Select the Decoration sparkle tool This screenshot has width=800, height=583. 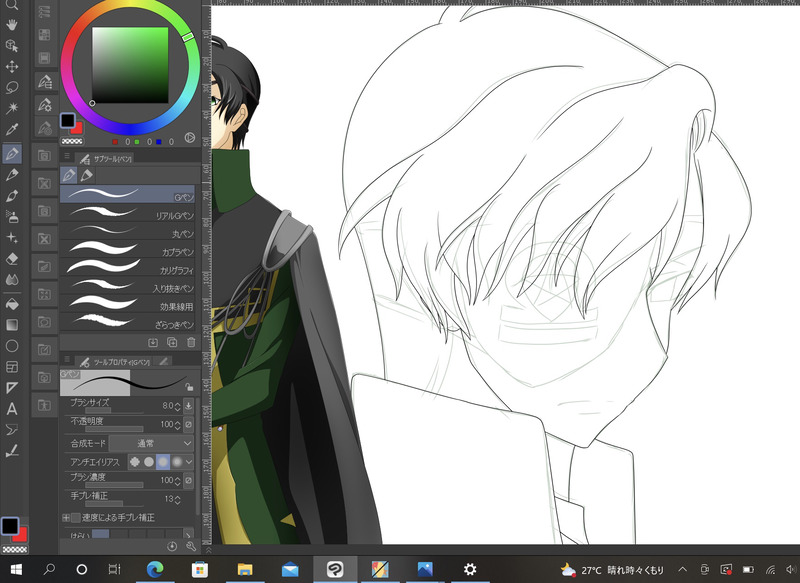click(12, 238)
